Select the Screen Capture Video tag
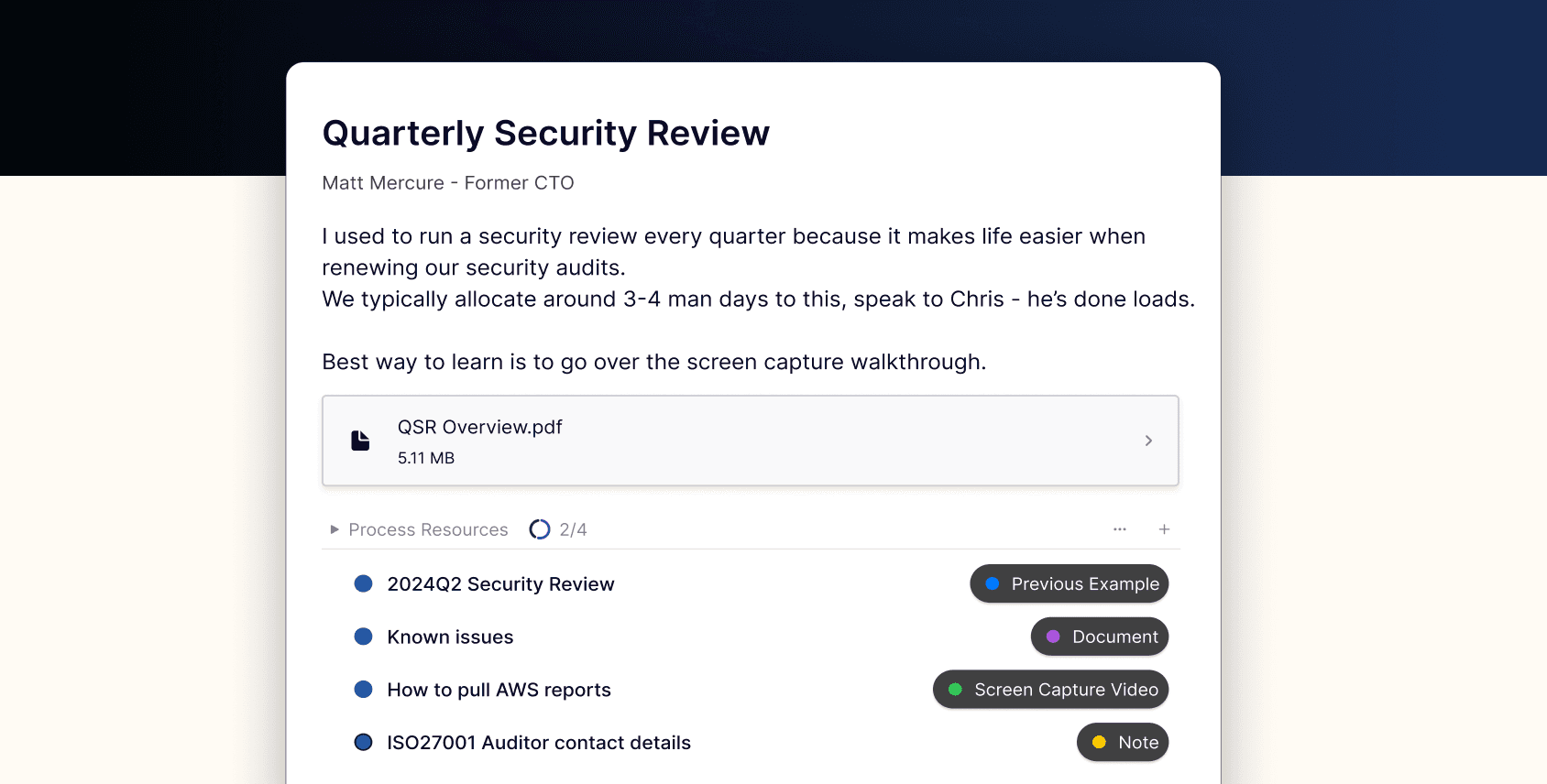 coord(1050,690)
